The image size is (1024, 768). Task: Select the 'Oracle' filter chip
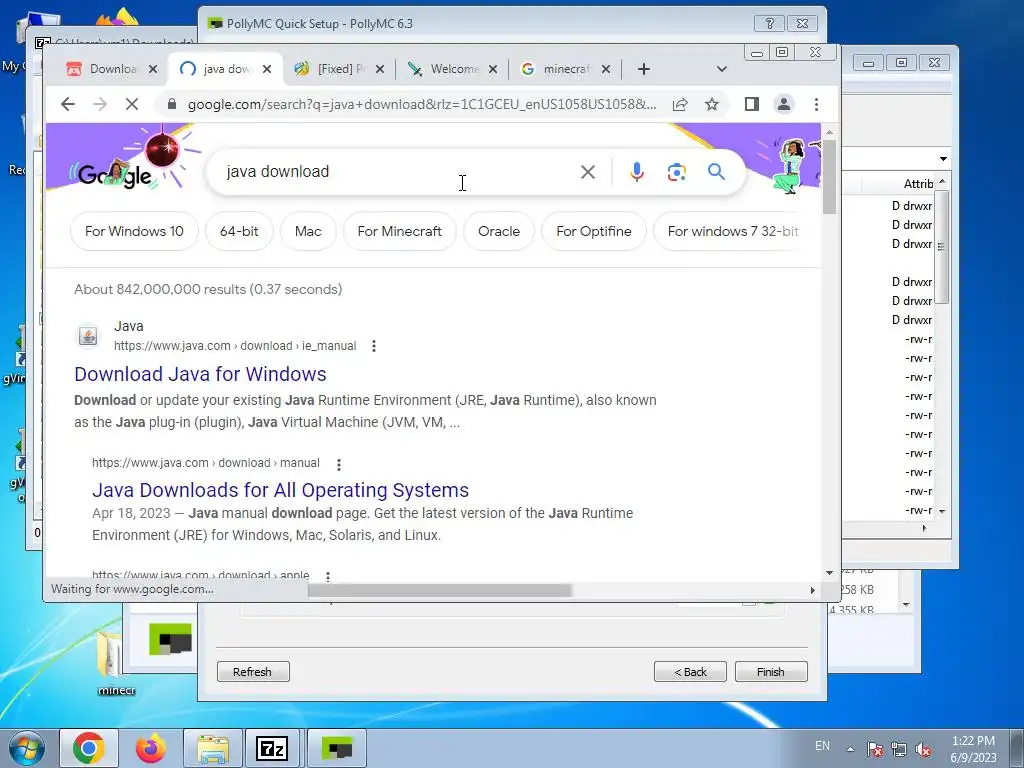point(499,231)
